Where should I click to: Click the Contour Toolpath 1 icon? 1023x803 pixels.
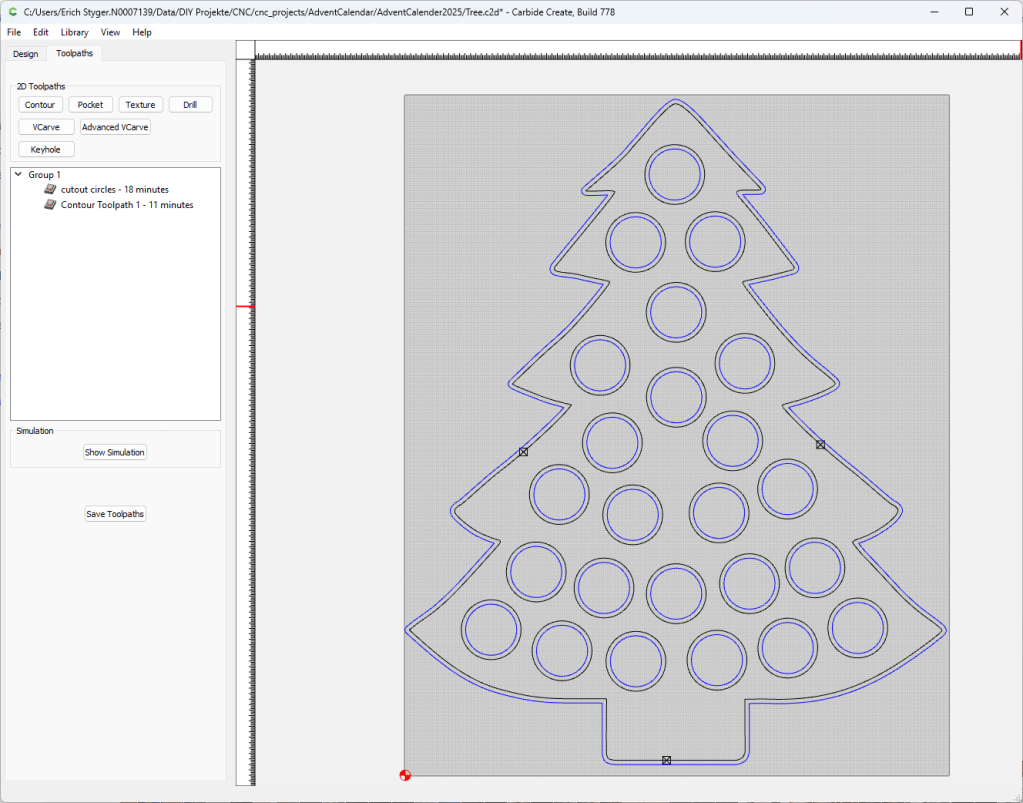pos(51,205)
